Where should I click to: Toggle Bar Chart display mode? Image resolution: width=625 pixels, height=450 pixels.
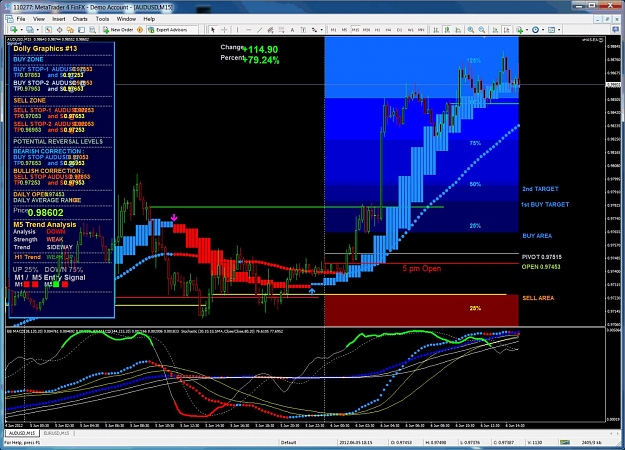click(436, 29)
